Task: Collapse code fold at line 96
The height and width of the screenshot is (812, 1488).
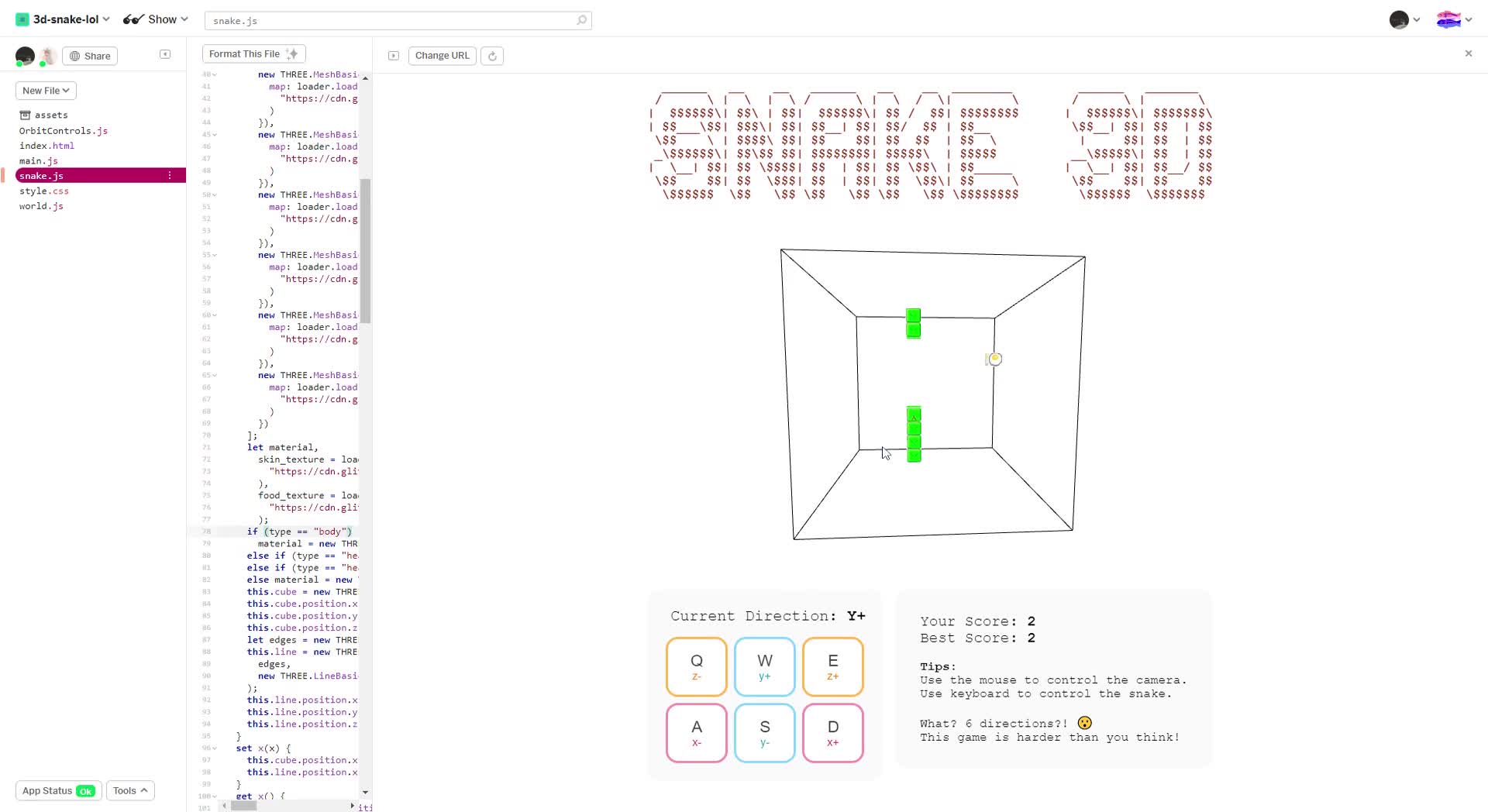Action: point(215,748)
